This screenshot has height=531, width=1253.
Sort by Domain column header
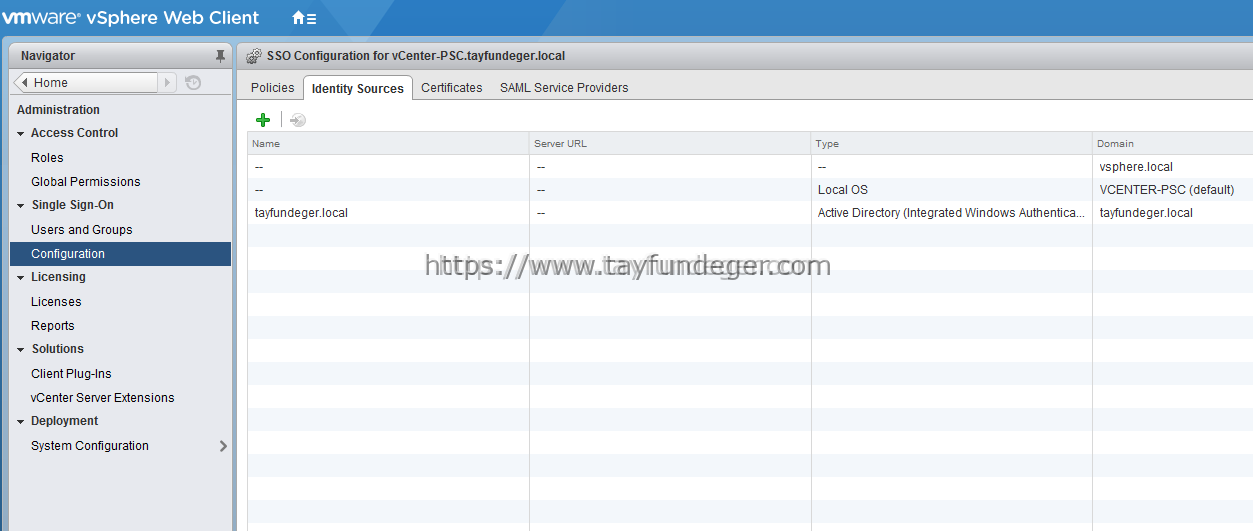(1172, 144)
